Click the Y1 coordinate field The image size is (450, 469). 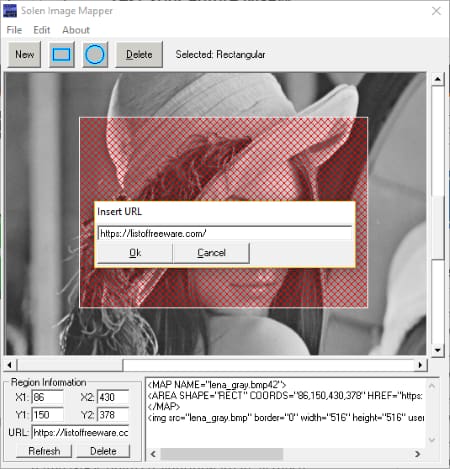tap(48, 415)
